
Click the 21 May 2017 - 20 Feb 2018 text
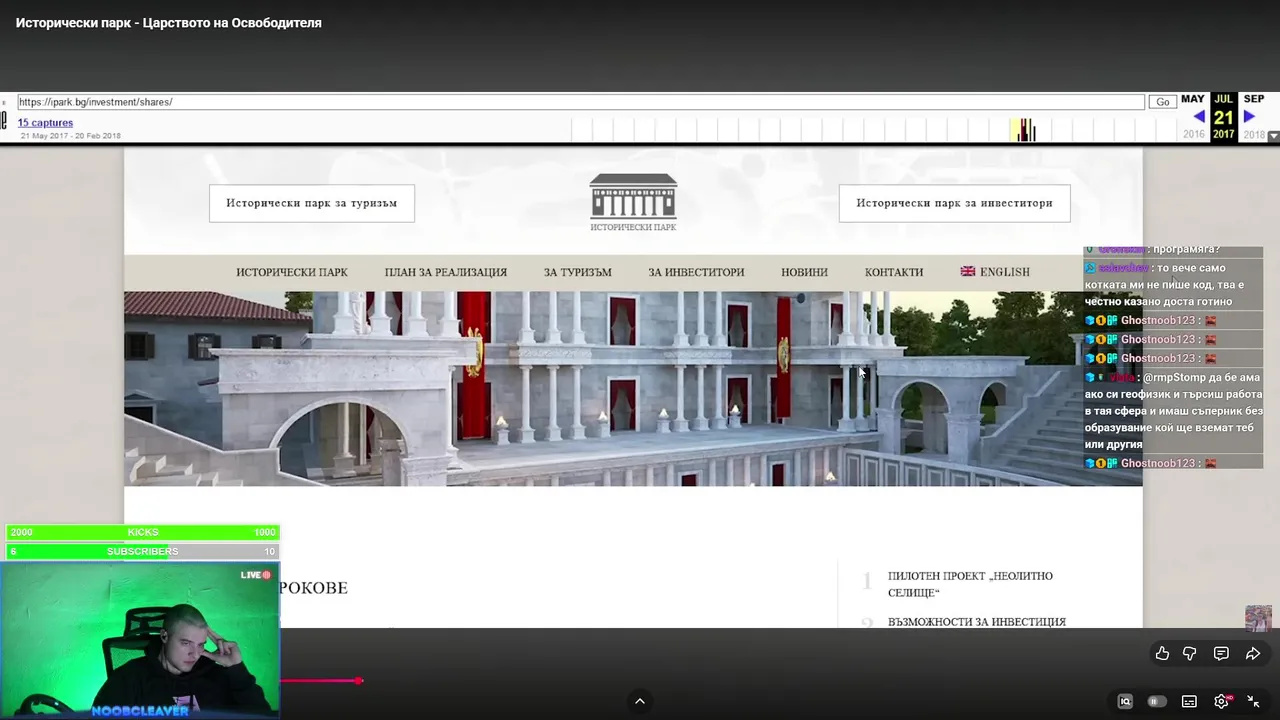70,136
